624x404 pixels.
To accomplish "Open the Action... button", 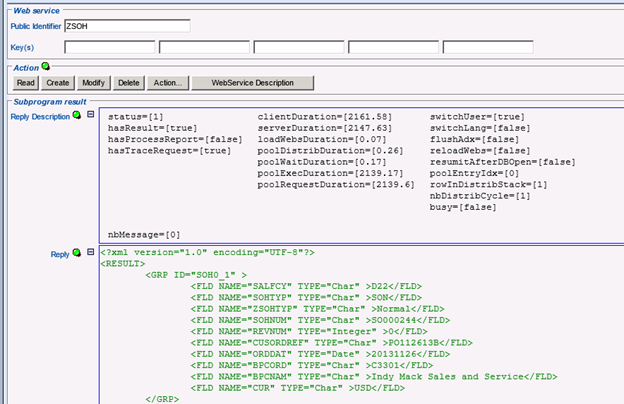I will point(167,82).
